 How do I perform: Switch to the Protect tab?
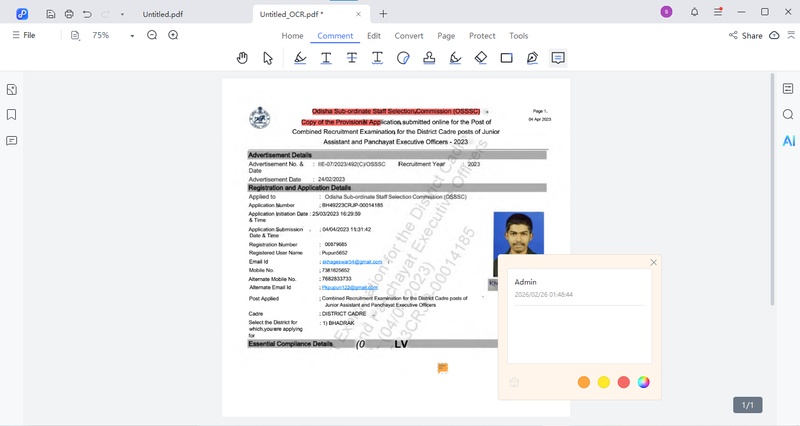[482, 36]
